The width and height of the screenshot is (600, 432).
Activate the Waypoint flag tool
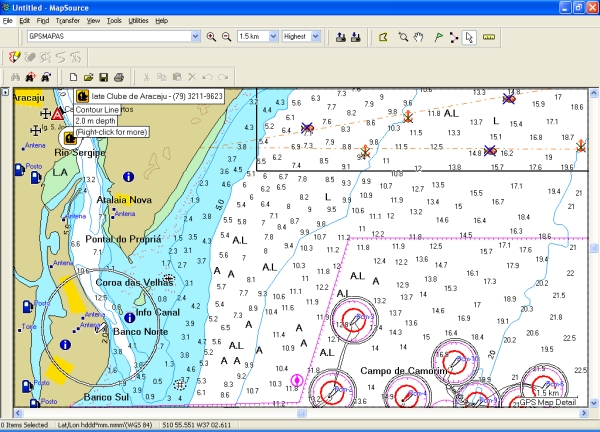pos(437,37)
